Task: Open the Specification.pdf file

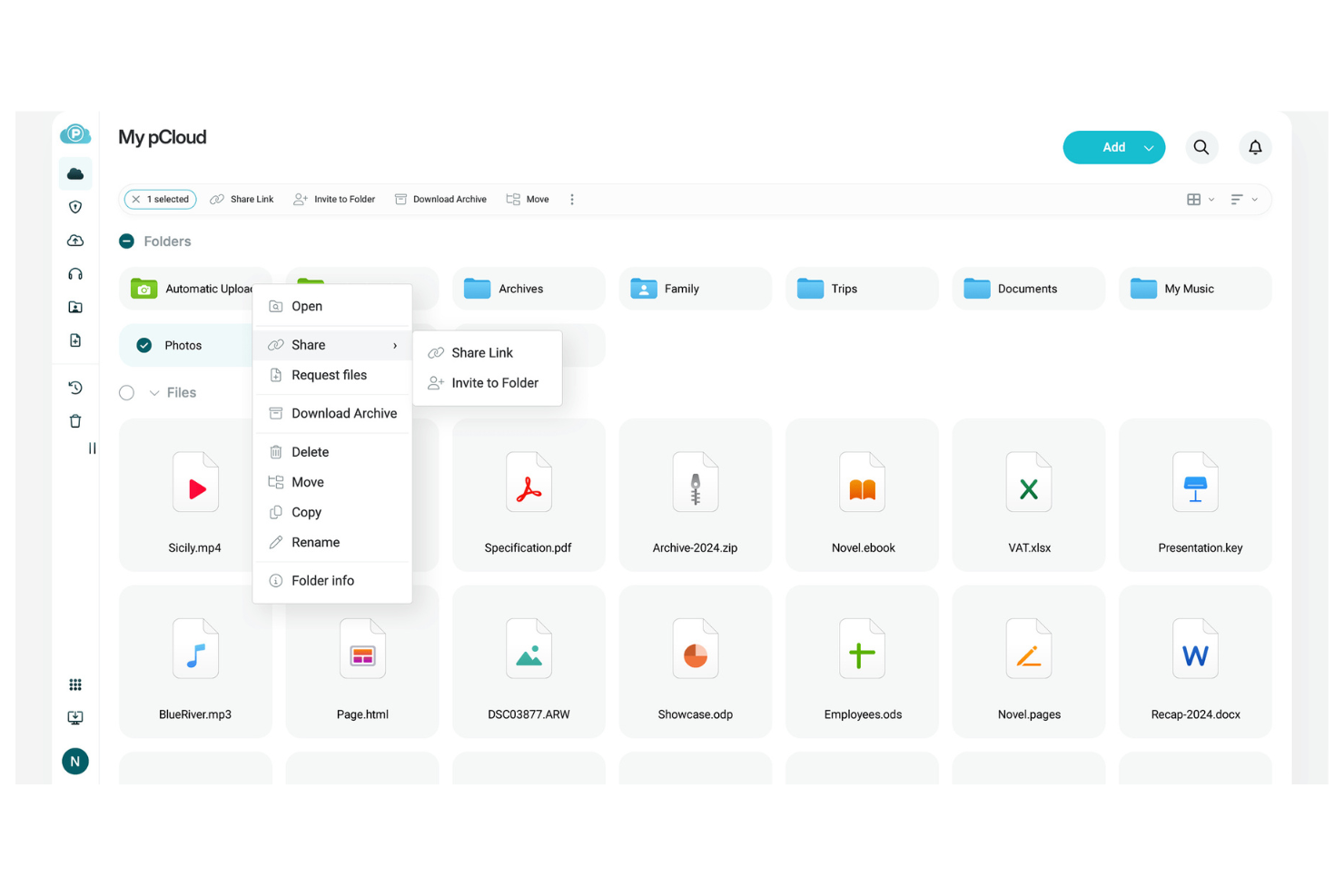Action: point(529,495)
